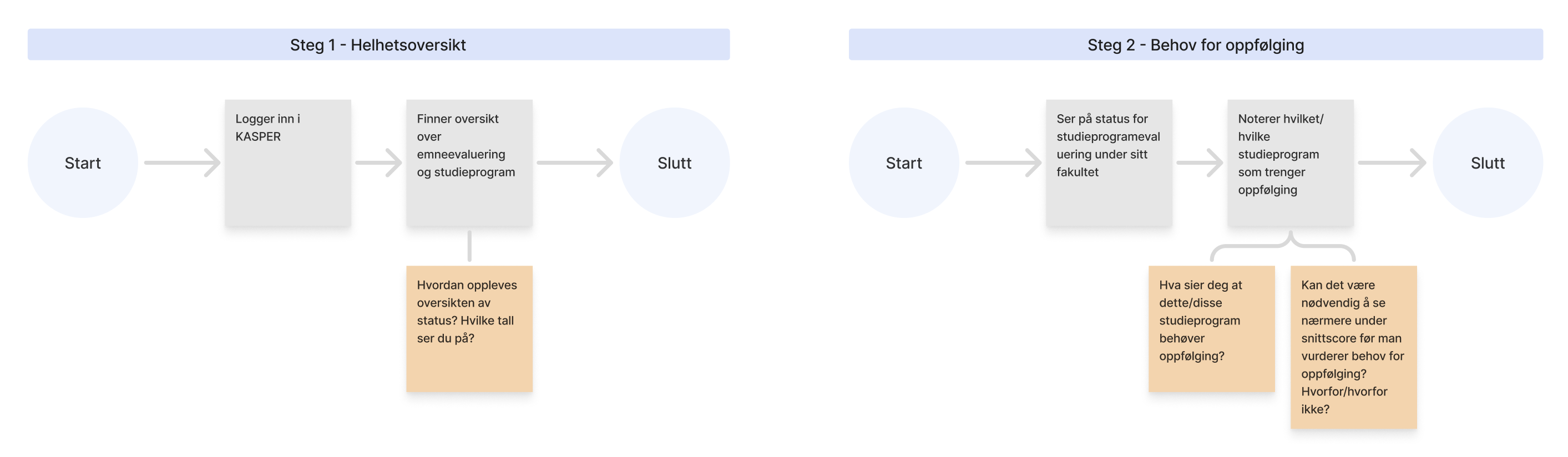Click the Start circle under Steg 2

pos(903,163)
